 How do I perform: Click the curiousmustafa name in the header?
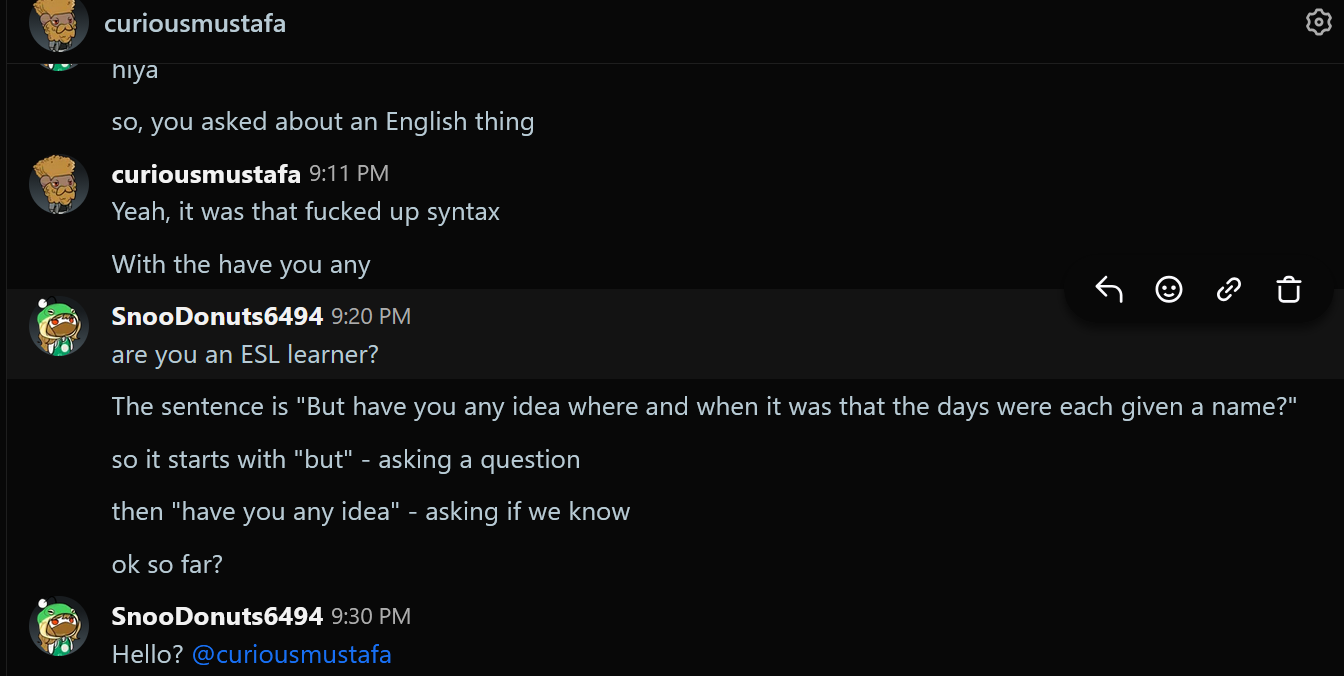point(195,23)
